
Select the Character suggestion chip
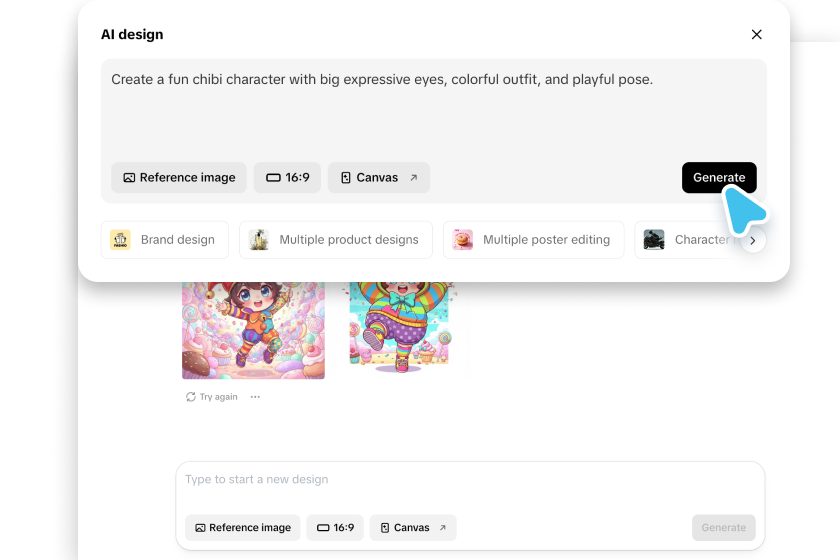(x=688, y=240)
